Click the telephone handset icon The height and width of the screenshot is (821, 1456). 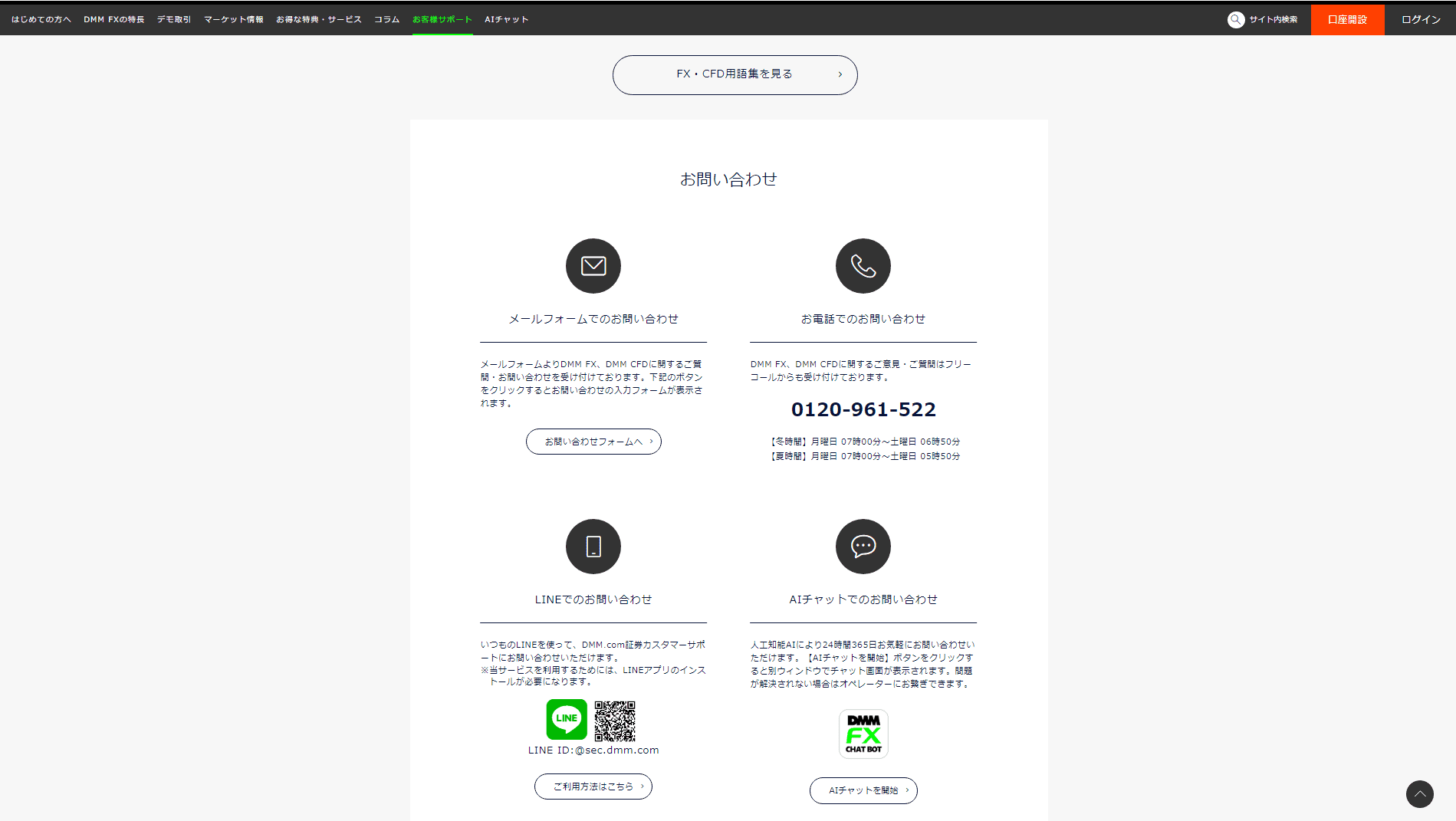[x=863, y=266]
